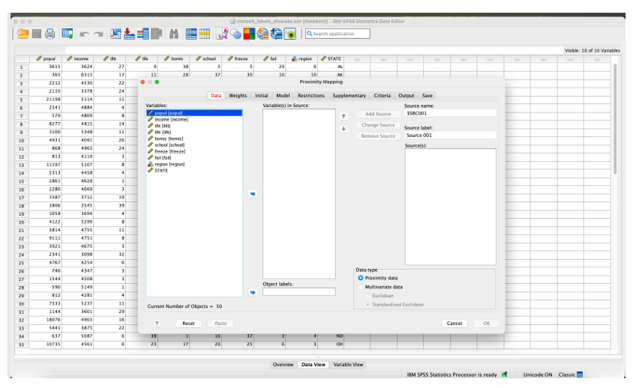The image size is (636, 388).
Task: Click the overlapping circles variable sets icon
Action: click(x=236, y=34)
